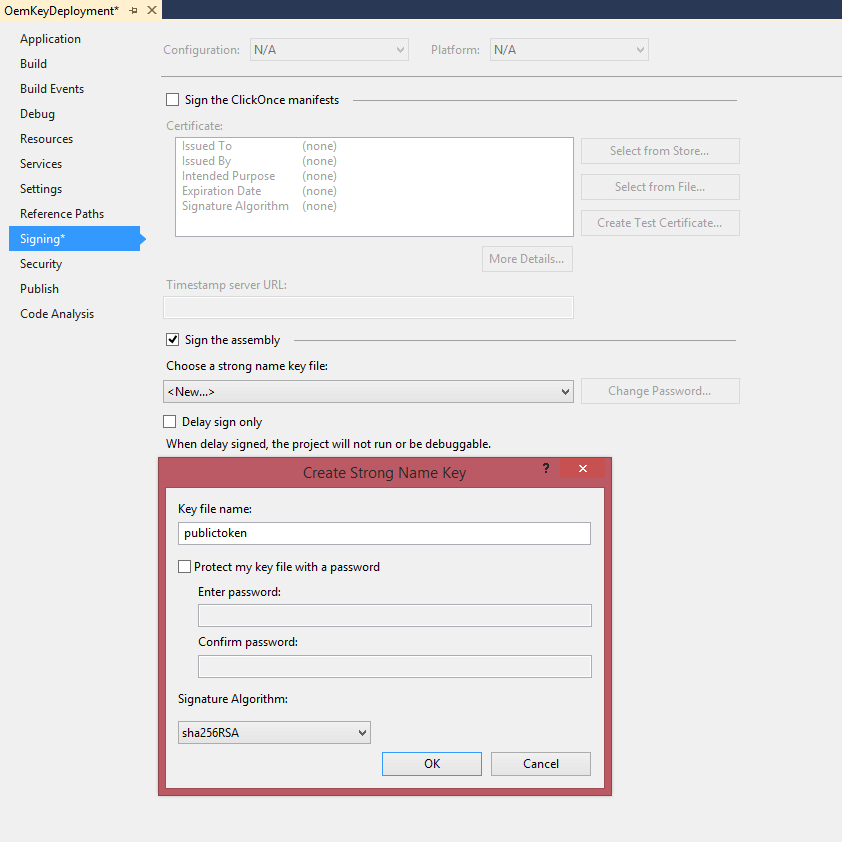Click the Key file name text field
Screen dimensions: 842x842
384,533
